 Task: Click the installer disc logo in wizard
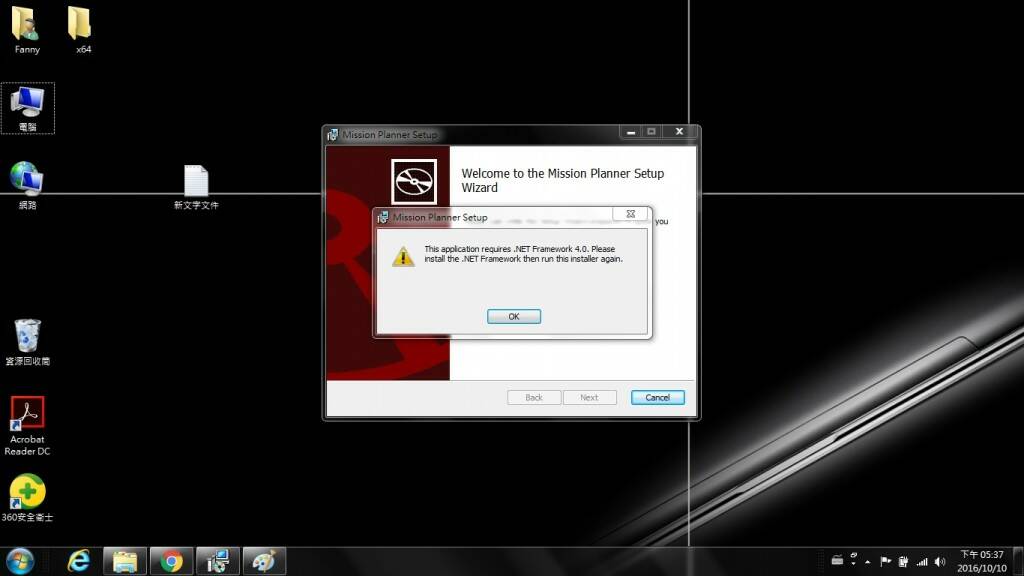click(x=414, y=182)
